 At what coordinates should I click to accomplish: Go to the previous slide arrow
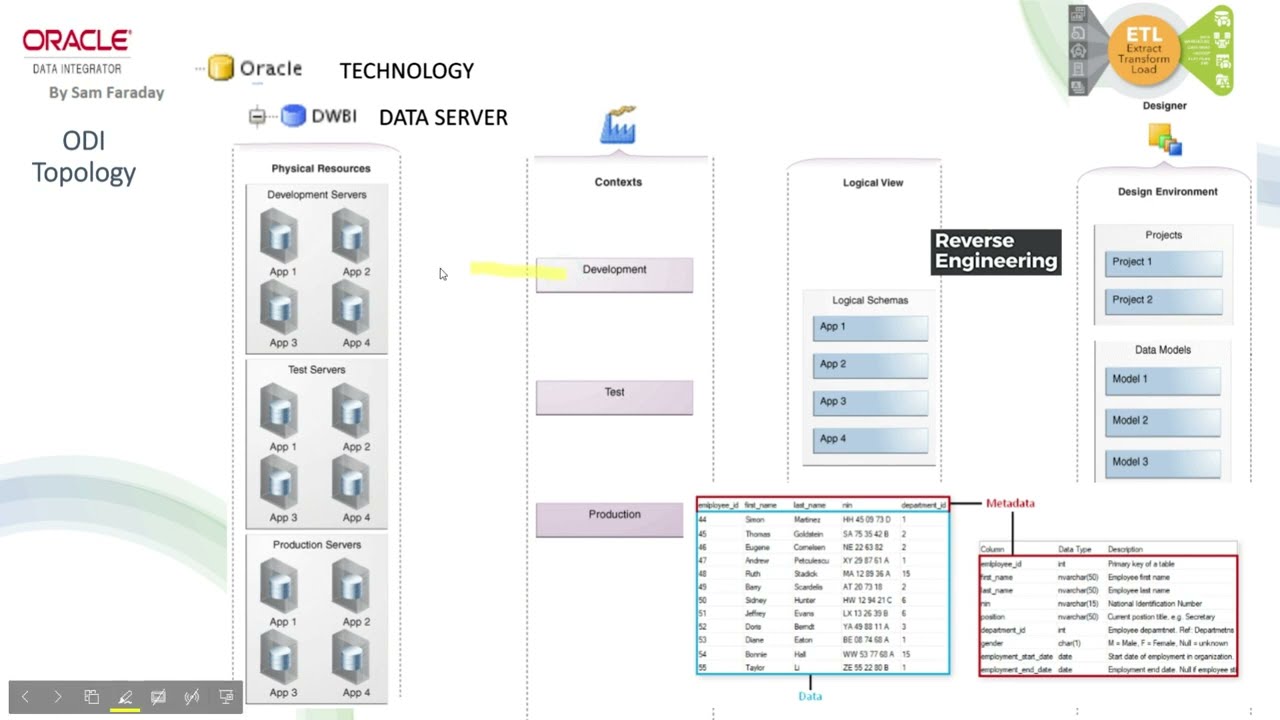(25, 697)
